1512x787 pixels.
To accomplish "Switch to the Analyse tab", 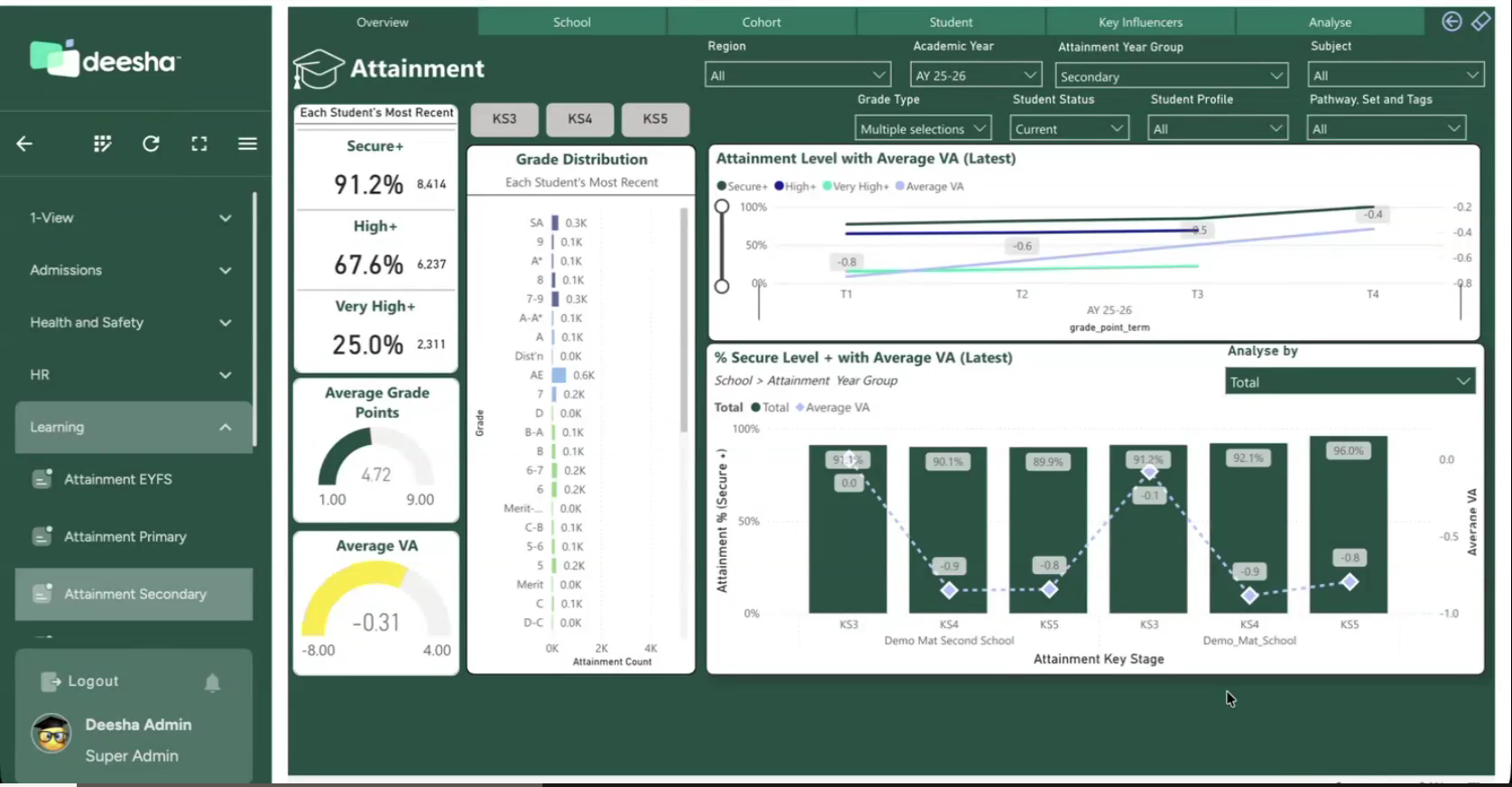I will click(x=1330, y=22).
